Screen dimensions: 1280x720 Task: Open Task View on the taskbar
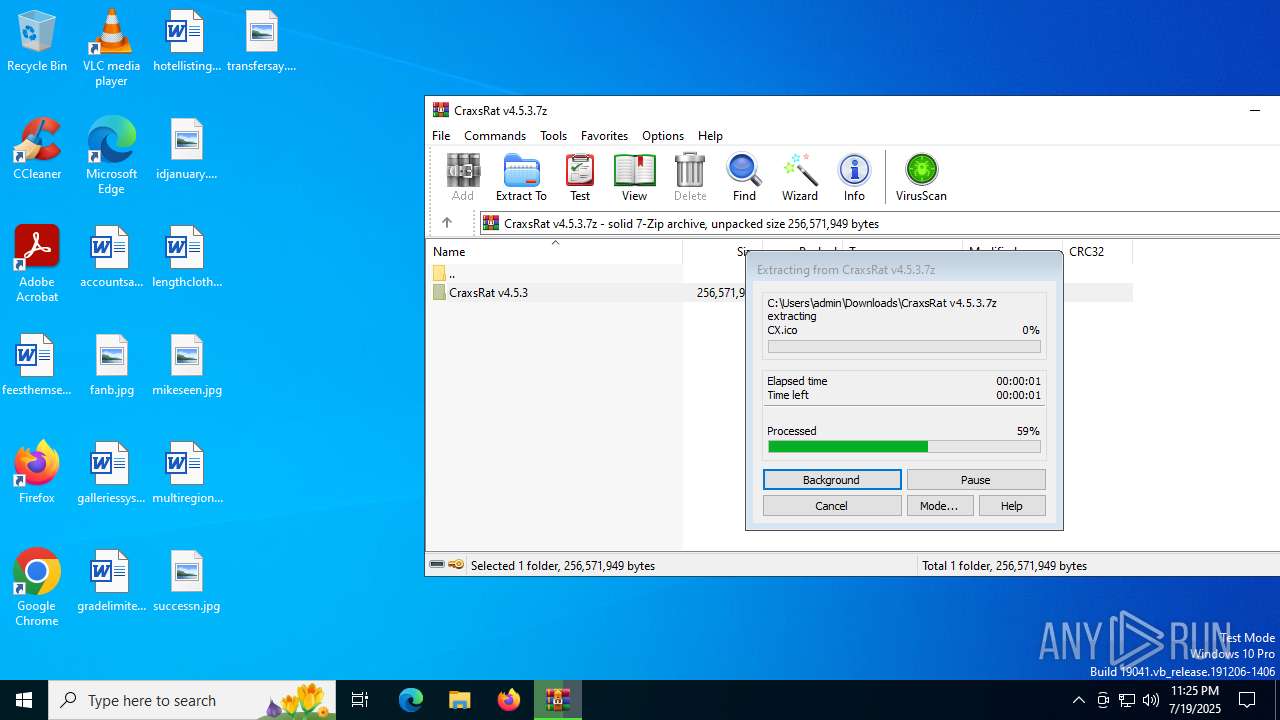360,700
